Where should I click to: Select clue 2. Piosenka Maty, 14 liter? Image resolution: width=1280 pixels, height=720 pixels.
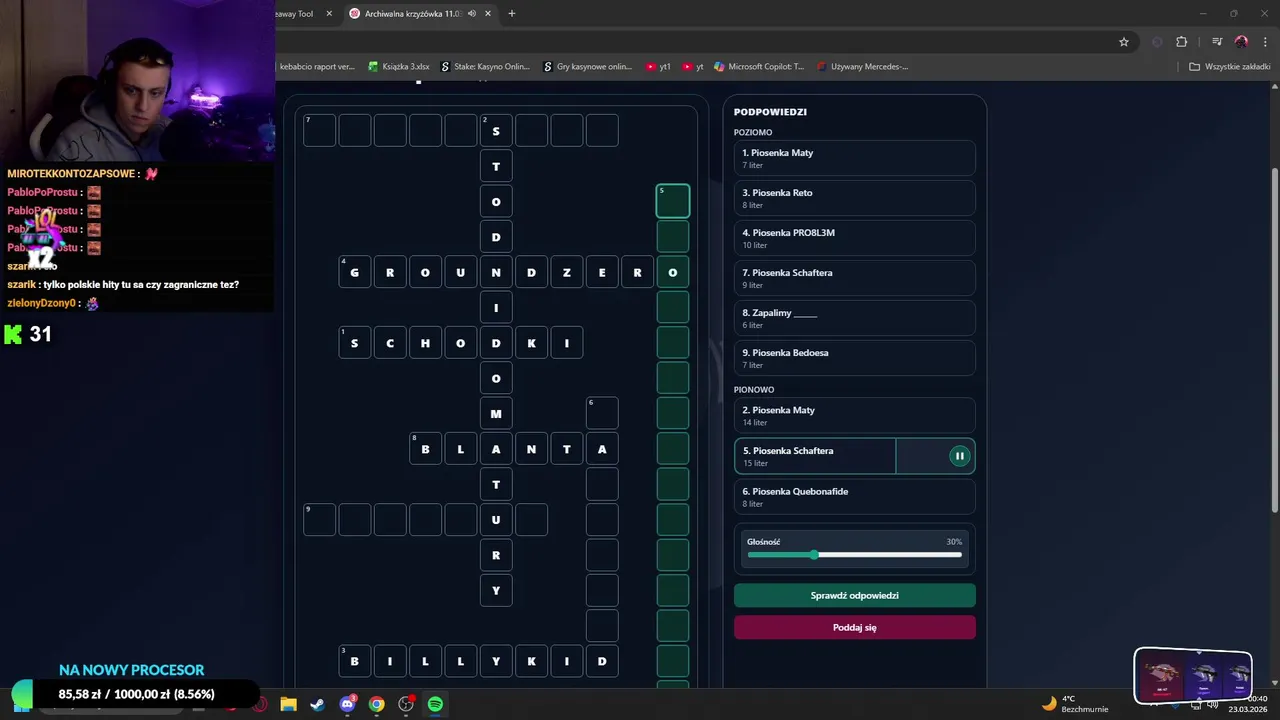tap(855, 416)
